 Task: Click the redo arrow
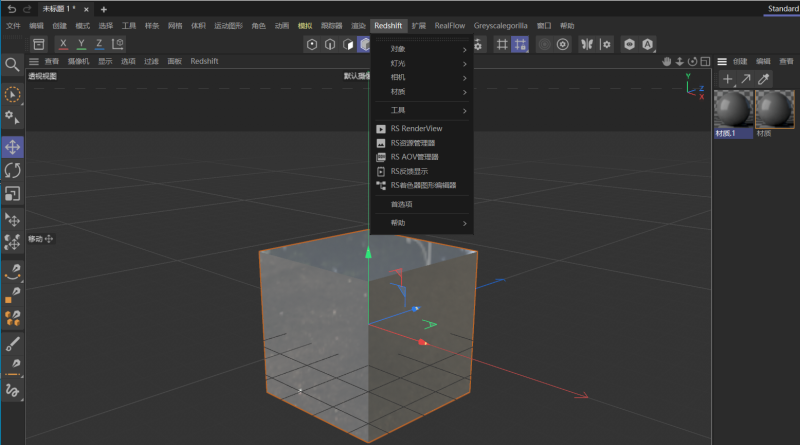tap(28, 9)
